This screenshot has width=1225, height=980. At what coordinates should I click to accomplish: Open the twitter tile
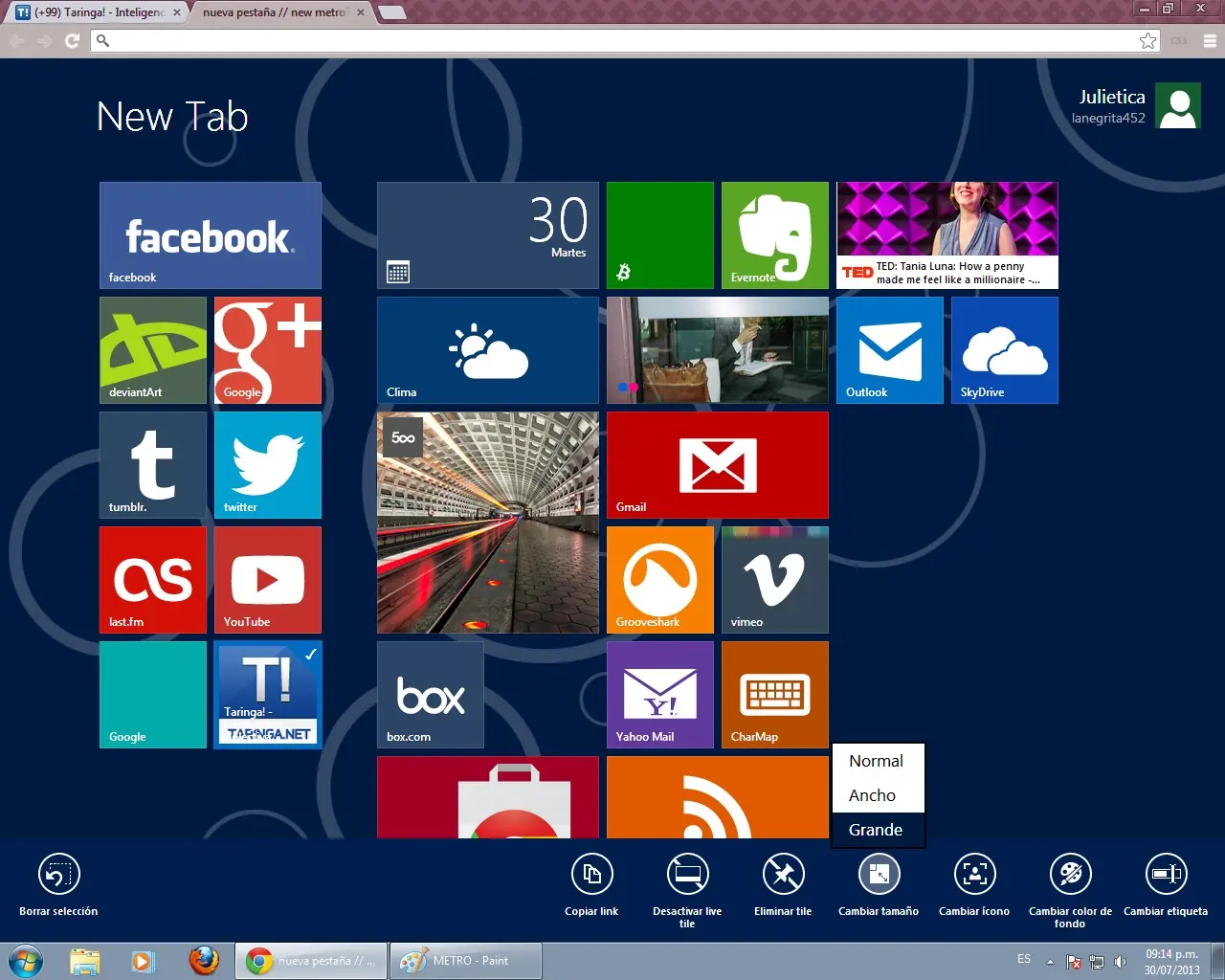(268, 465)
